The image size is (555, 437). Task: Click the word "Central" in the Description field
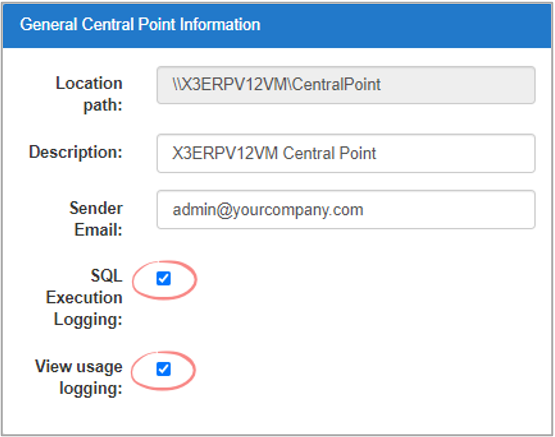pos(308,153)
